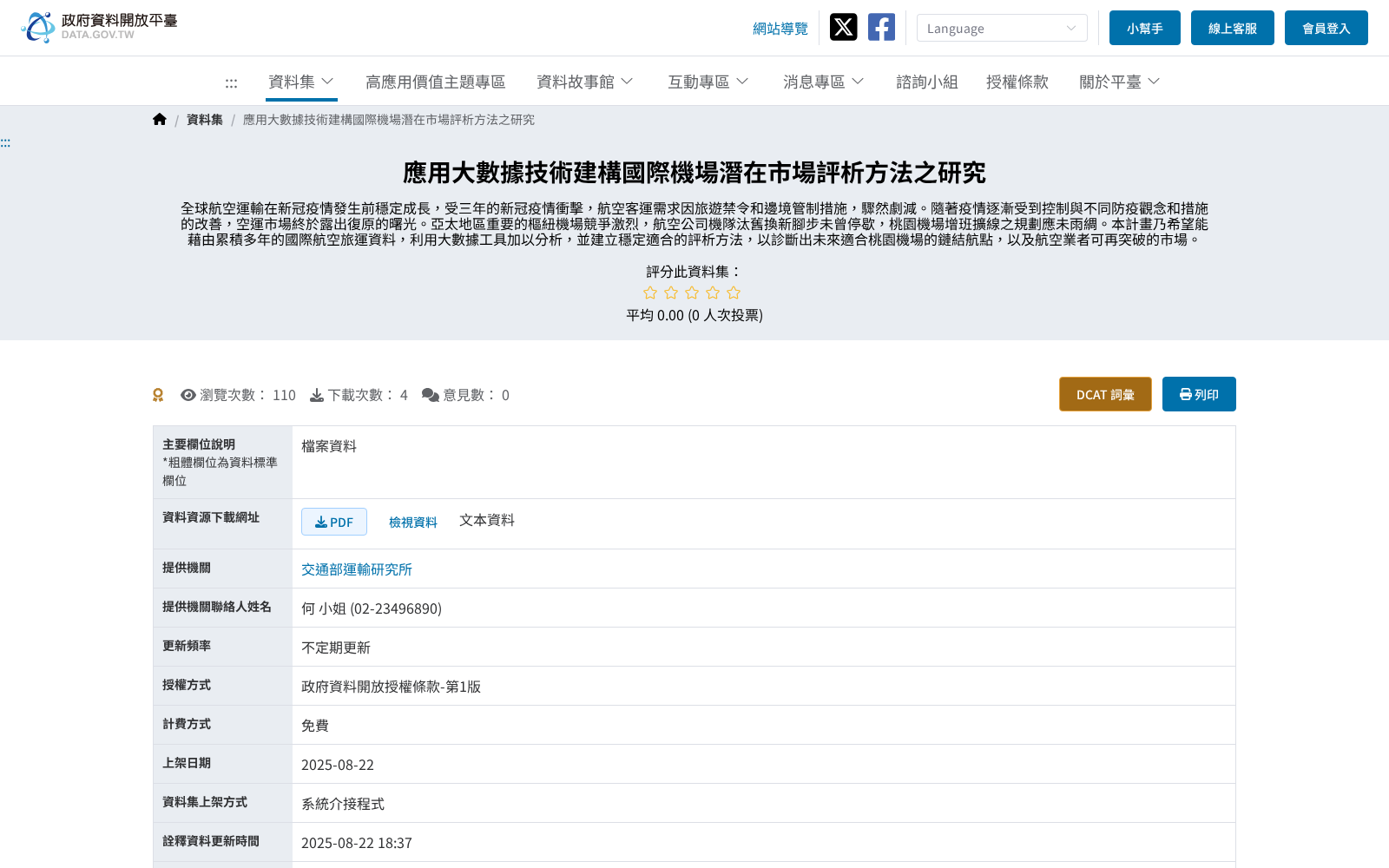Click the home icon in breadcrumb
Image resolution: width=1389 pixels, height=868 pixels.
pos(160,120)
